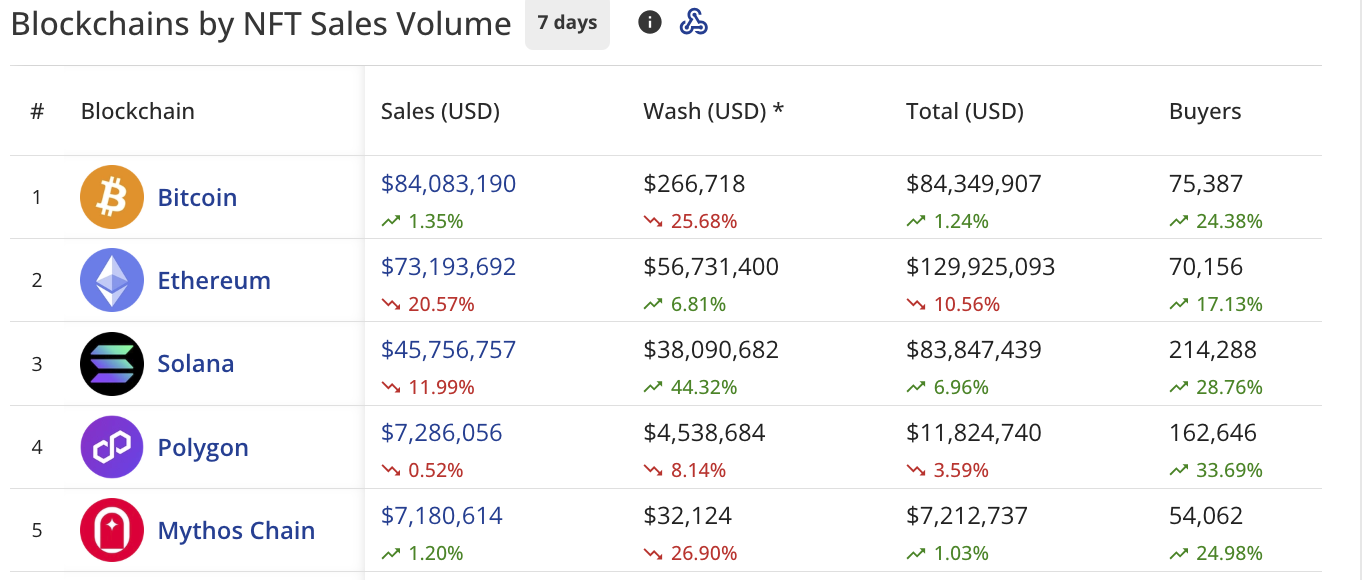The height and width of the screenshot is (580, 1362).
Task: Click Ethereum wash value $56,731,400
Action: [x=711, y=267]
